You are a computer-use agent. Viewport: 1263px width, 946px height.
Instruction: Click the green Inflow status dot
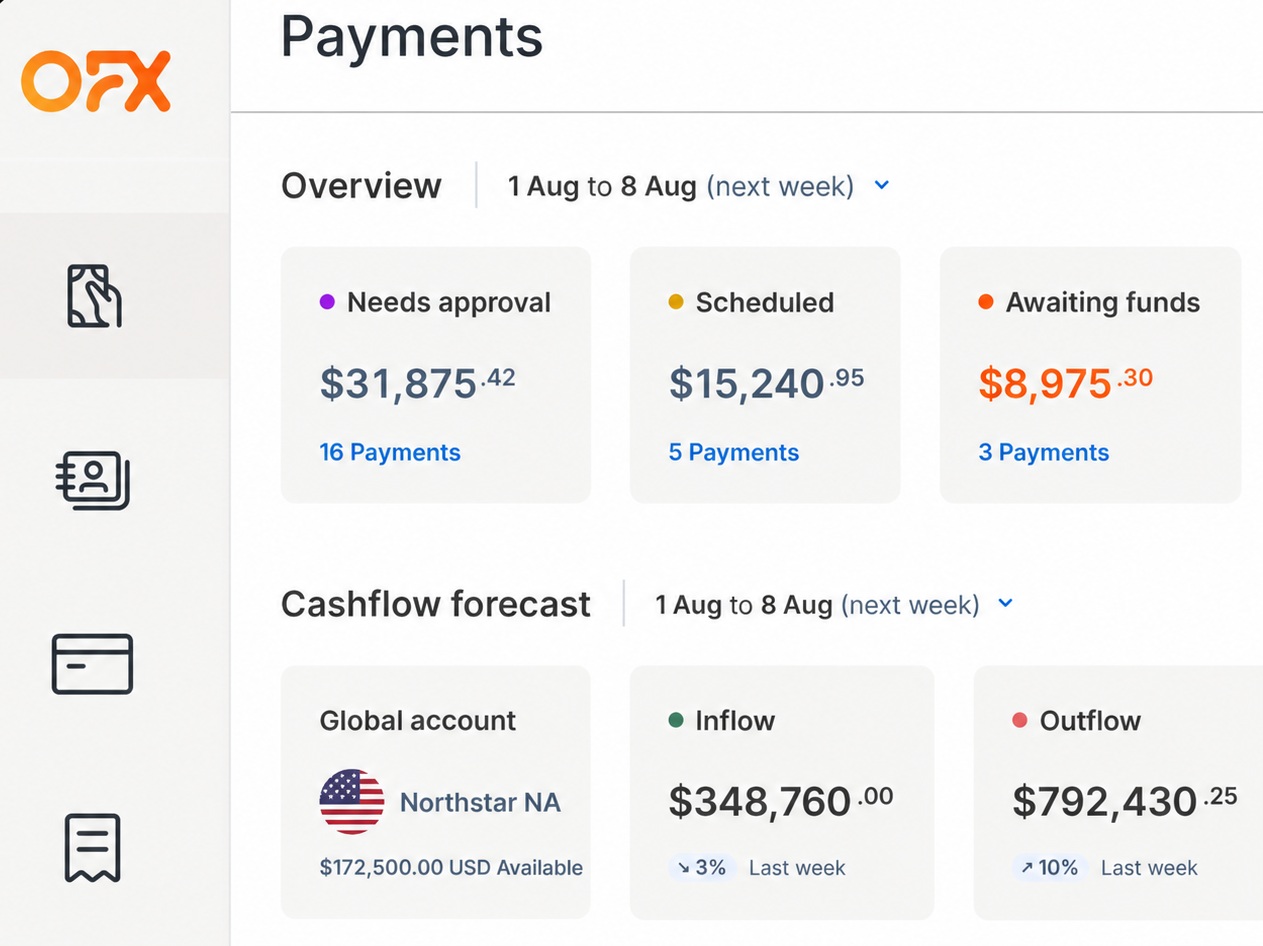676,720
